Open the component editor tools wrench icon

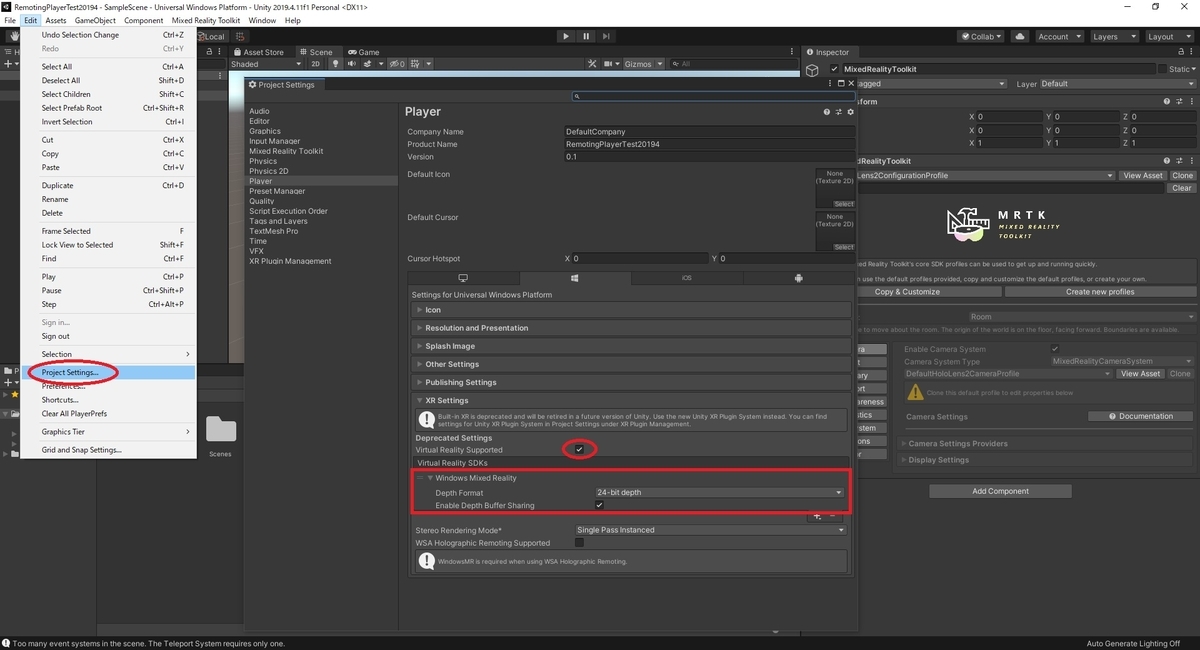click(x=592, y=64)
